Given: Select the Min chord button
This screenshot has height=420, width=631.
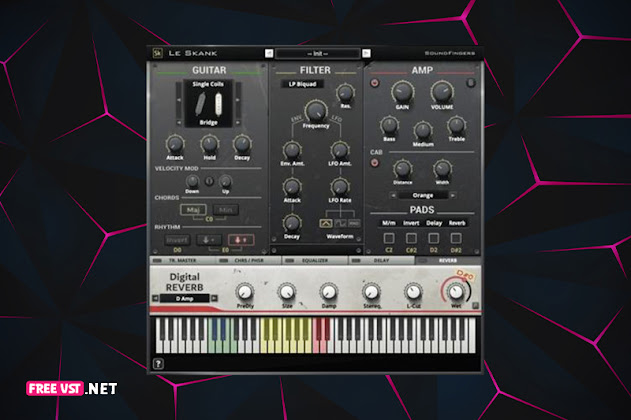Looking at the screenshot, I should click(225, 210).
